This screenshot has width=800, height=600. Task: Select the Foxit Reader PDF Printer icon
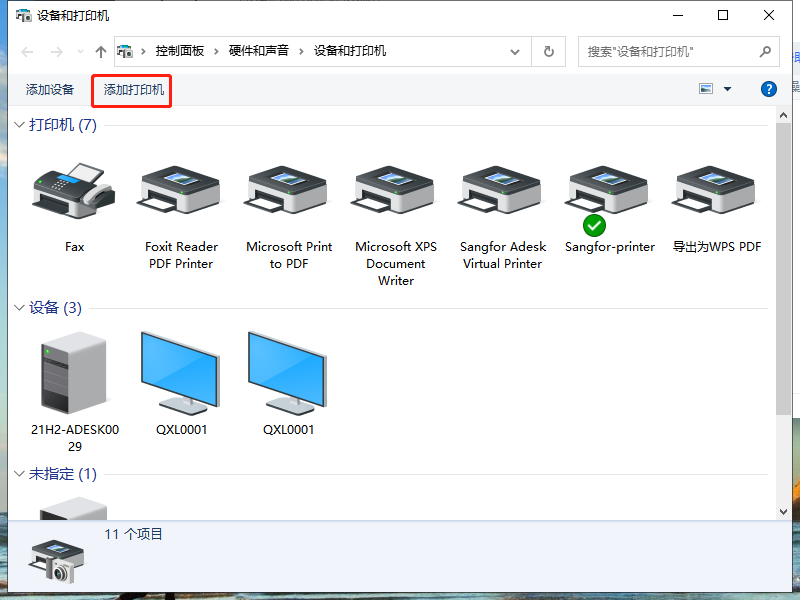tap(181, 190)
